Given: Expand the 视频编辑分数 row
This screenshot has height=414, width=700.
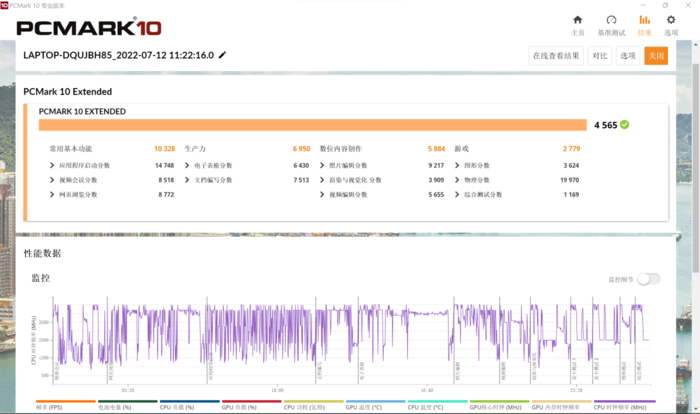Looking at the screenshot, I should pos(322,194).
